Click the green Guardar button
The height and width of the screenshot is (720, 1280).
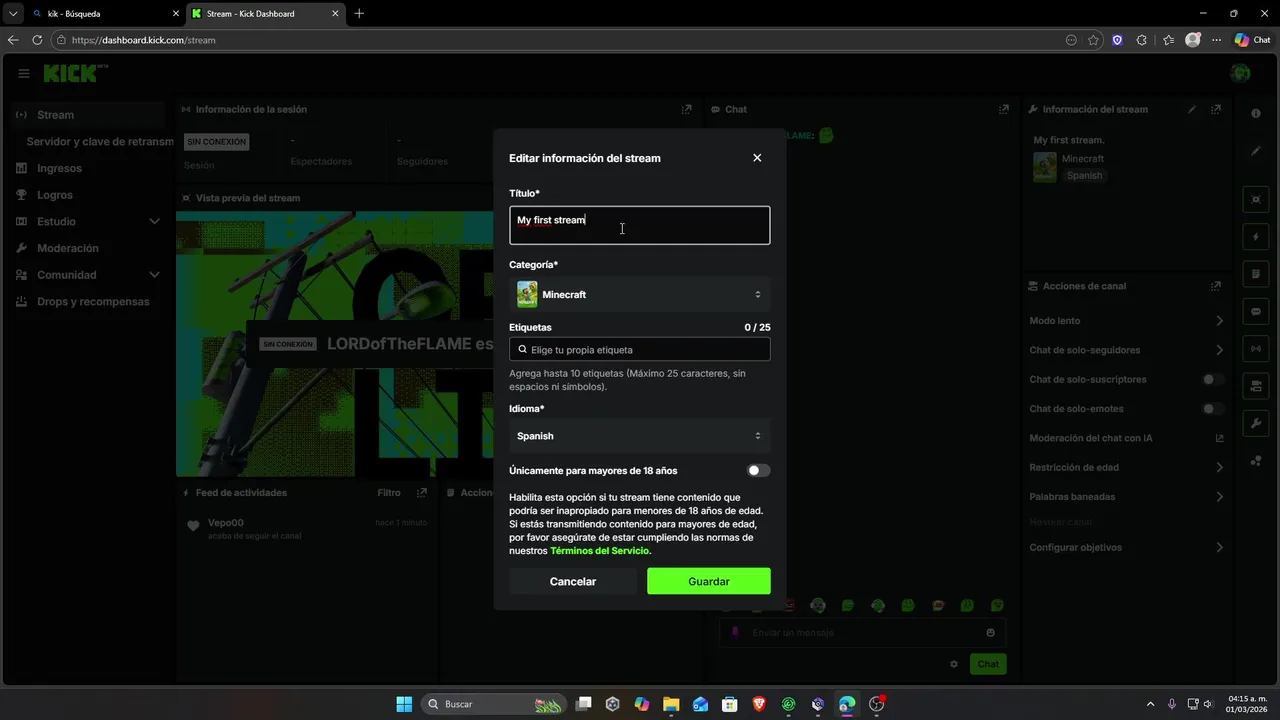pyautogui.click(x=708, y=581)
